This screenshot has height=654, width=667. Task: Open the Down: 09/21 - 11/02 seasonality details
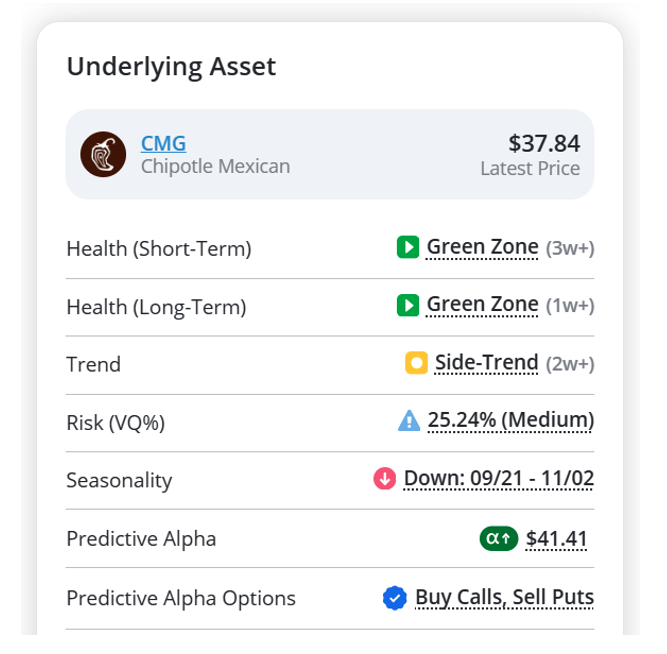[499, 478]
